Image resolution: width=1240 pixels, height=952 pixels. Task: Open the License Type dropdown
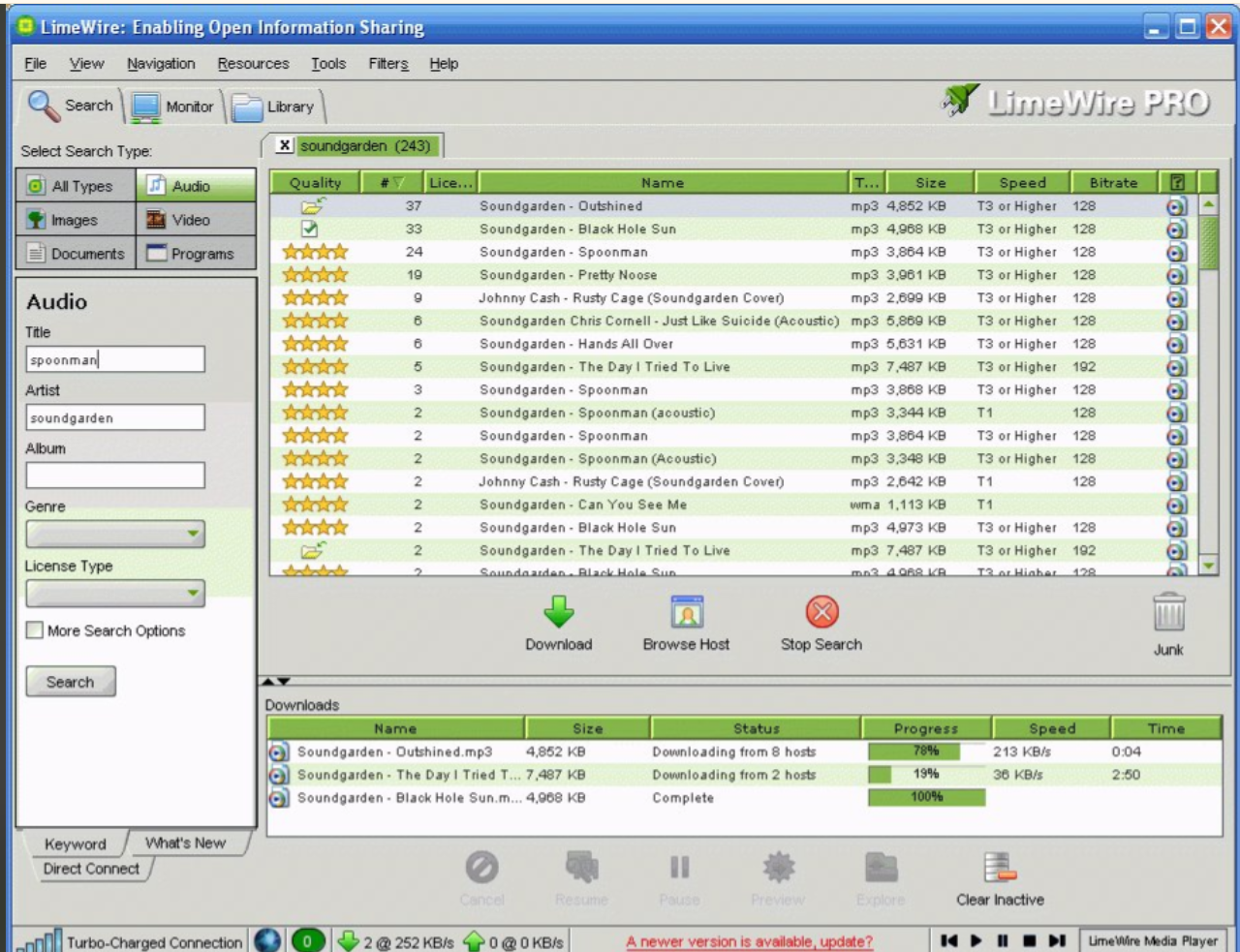(115, 593)
